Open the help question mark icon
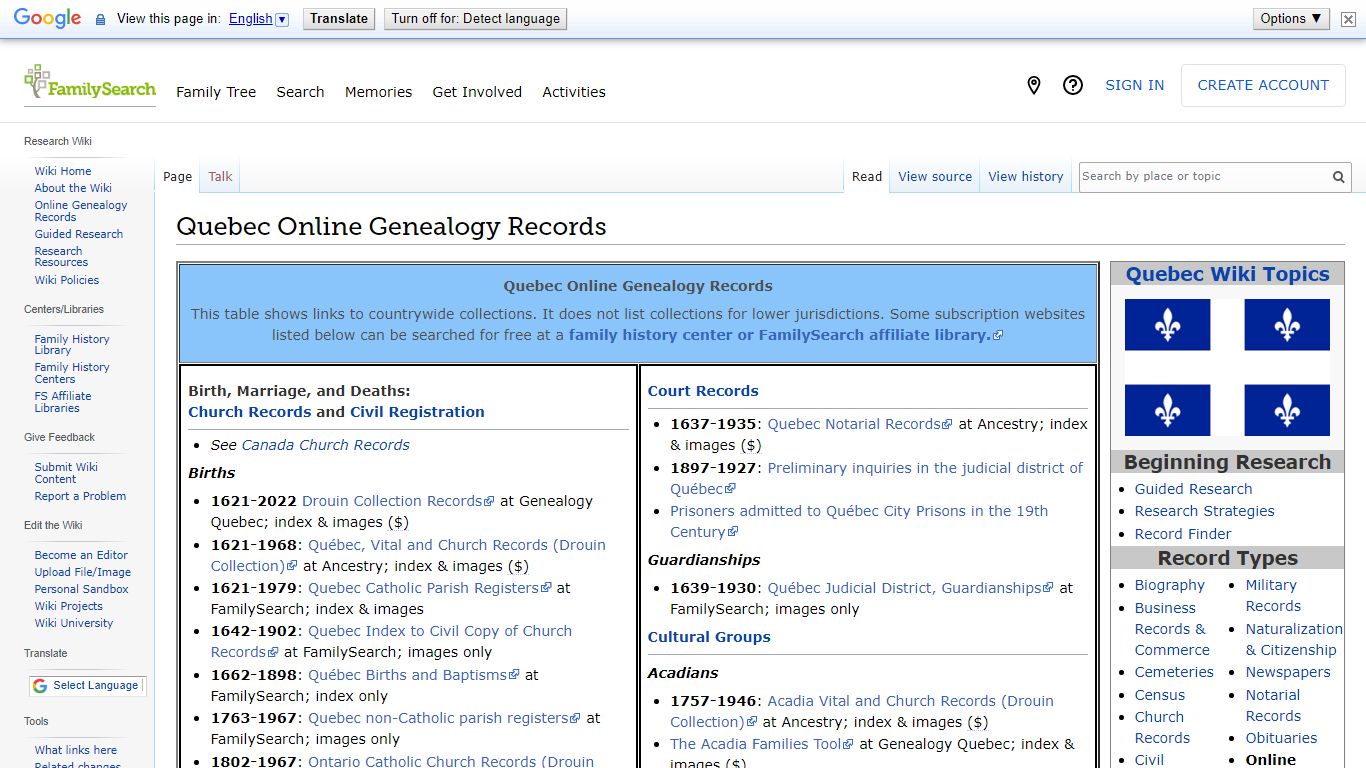Viewport: 1366px width, 768px height. pos(1073,86)
